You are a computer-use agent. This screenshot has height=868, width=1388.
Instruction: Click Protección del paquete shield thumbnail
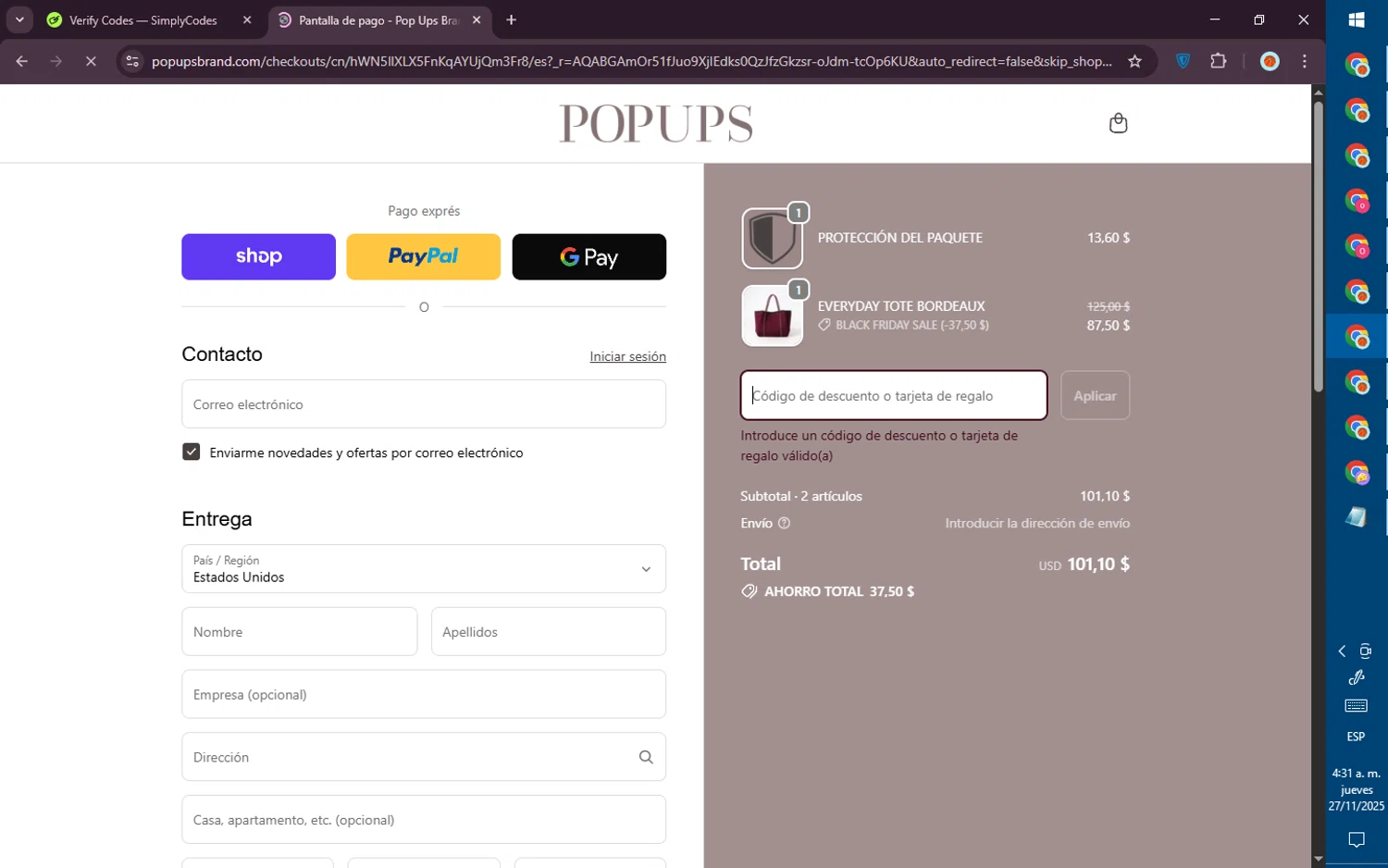(x=772, y=238)
